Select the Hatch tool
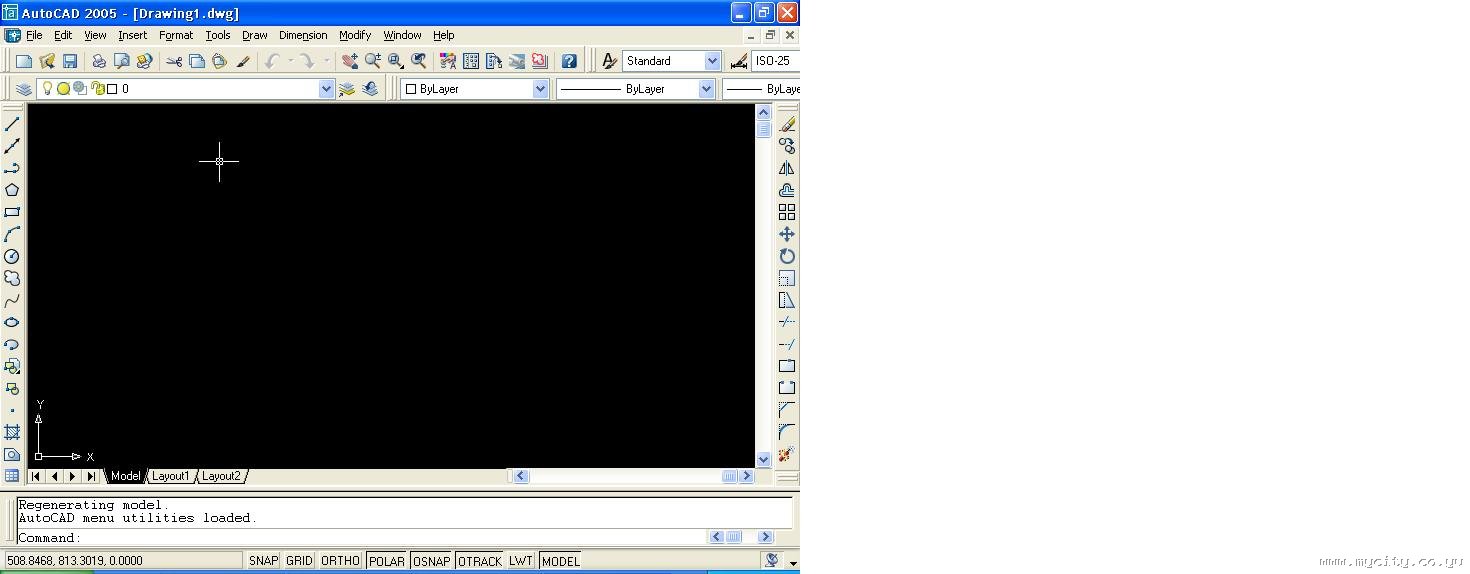Viewport: 1470px width, 574px height. pyautogui.click(x=12, y=432)
